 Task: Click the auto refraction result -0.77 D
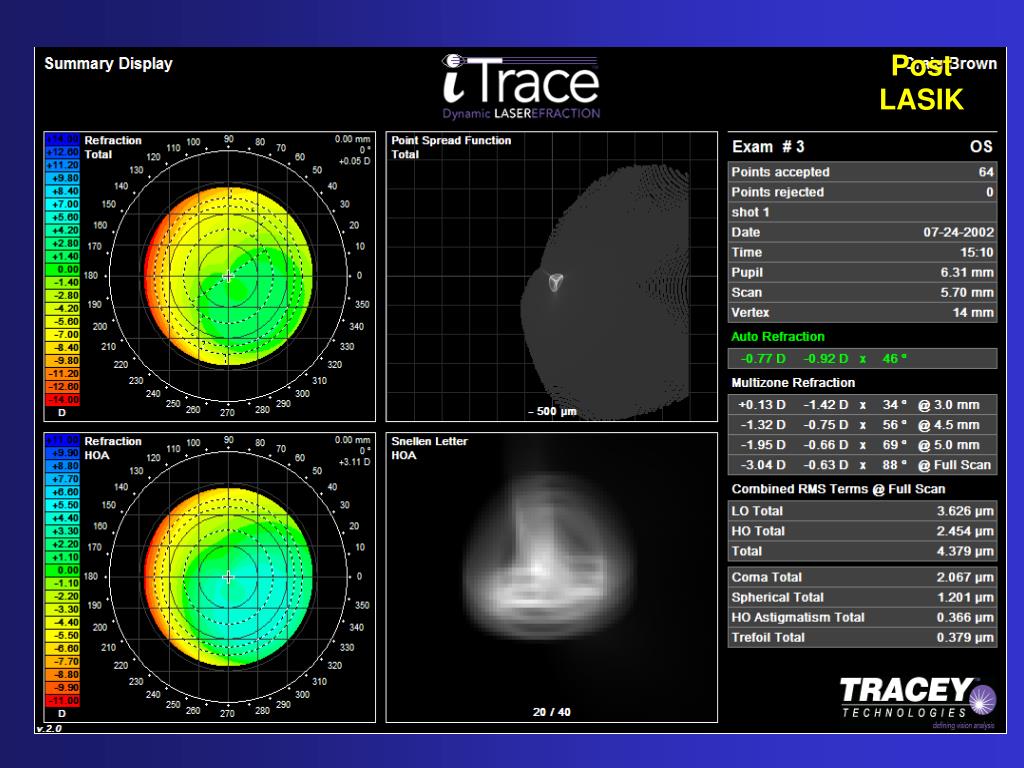pos(763,359)
